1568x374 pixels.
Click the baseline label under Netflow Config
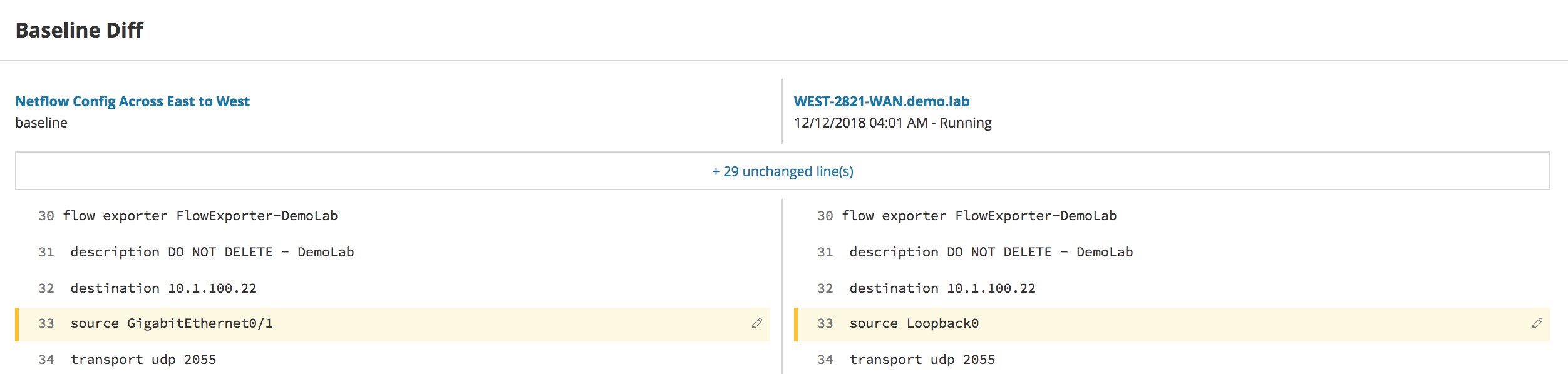pyautogui.click(x=41, y=123)
